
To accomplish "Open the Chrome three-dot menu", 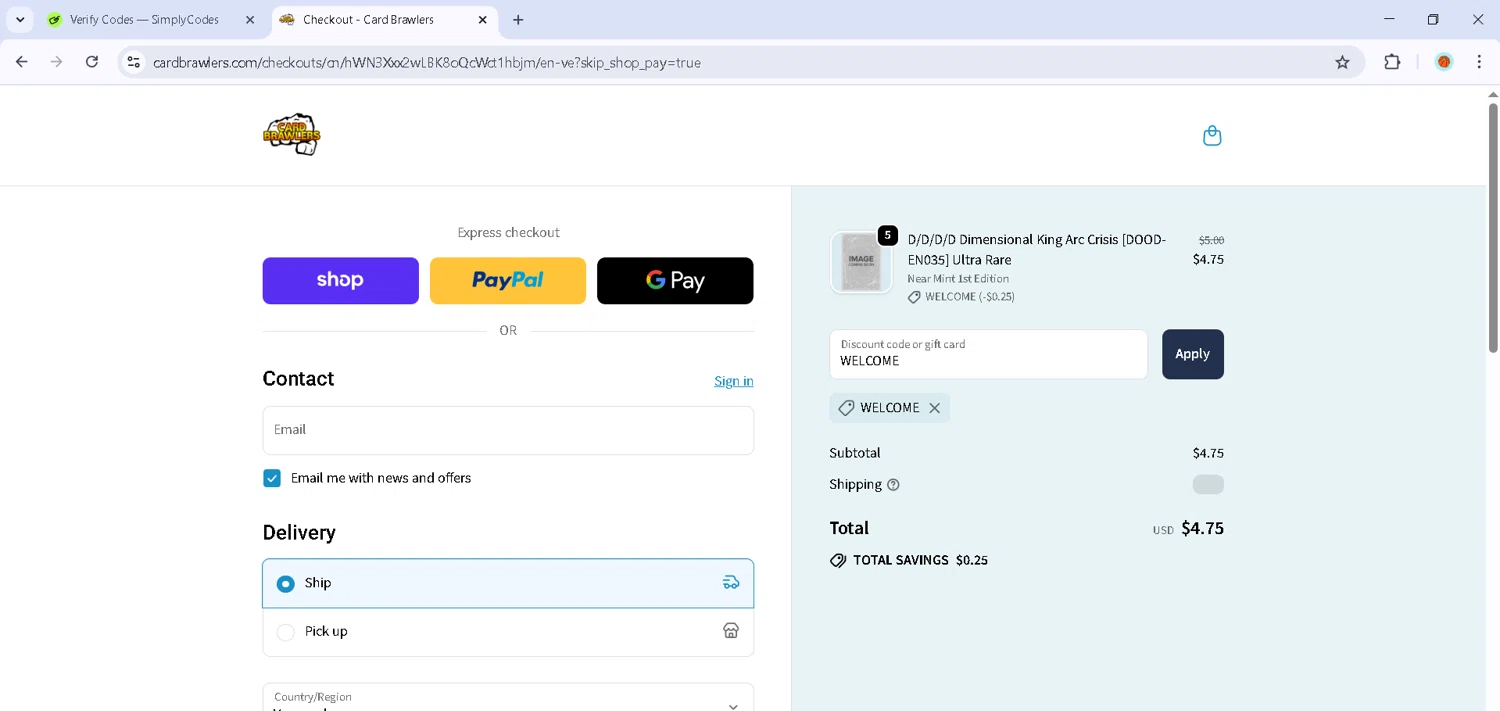I will click(x=1479, y=62).
